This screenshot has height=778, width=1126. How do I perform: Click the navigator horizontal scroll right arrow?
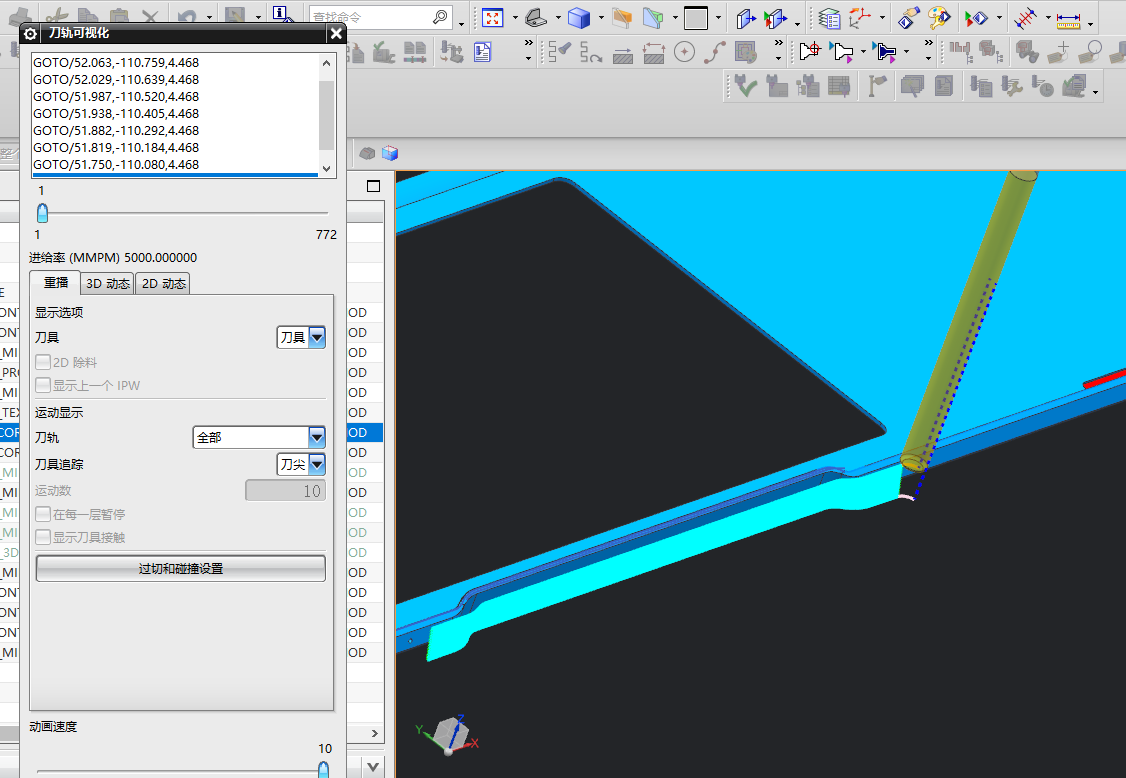[x=374, y=733]
